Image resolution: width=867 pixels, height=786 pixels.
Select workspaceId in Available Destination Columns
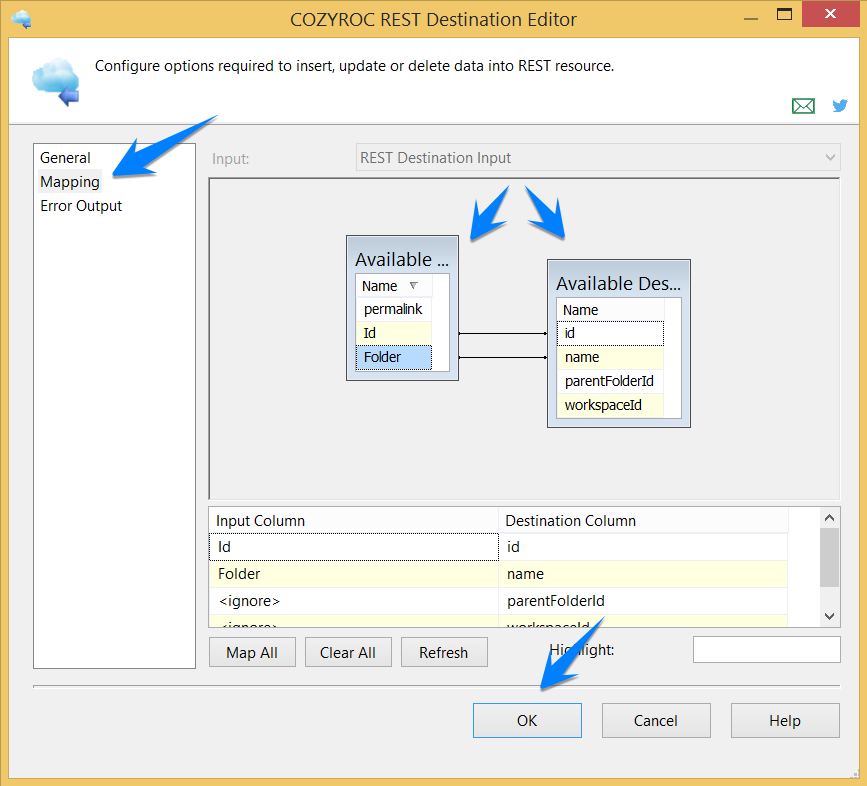tap(610, 405)
